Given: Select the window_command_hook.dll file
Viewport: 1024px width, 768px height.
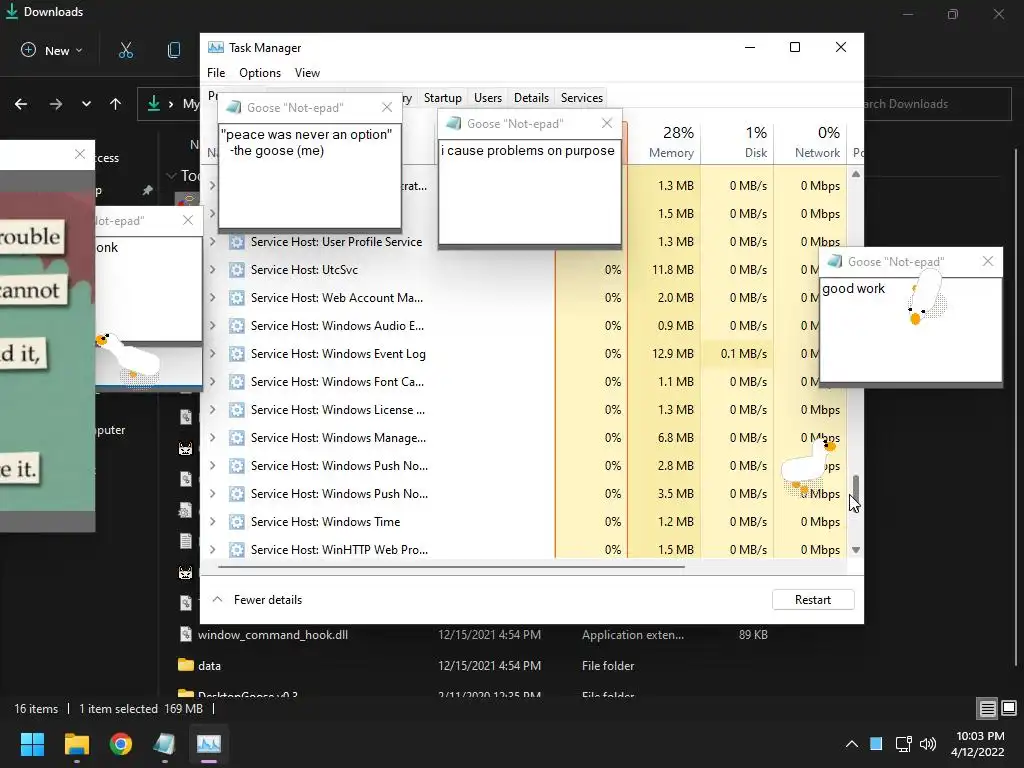Looking at the screenshot, I should 272,634.
